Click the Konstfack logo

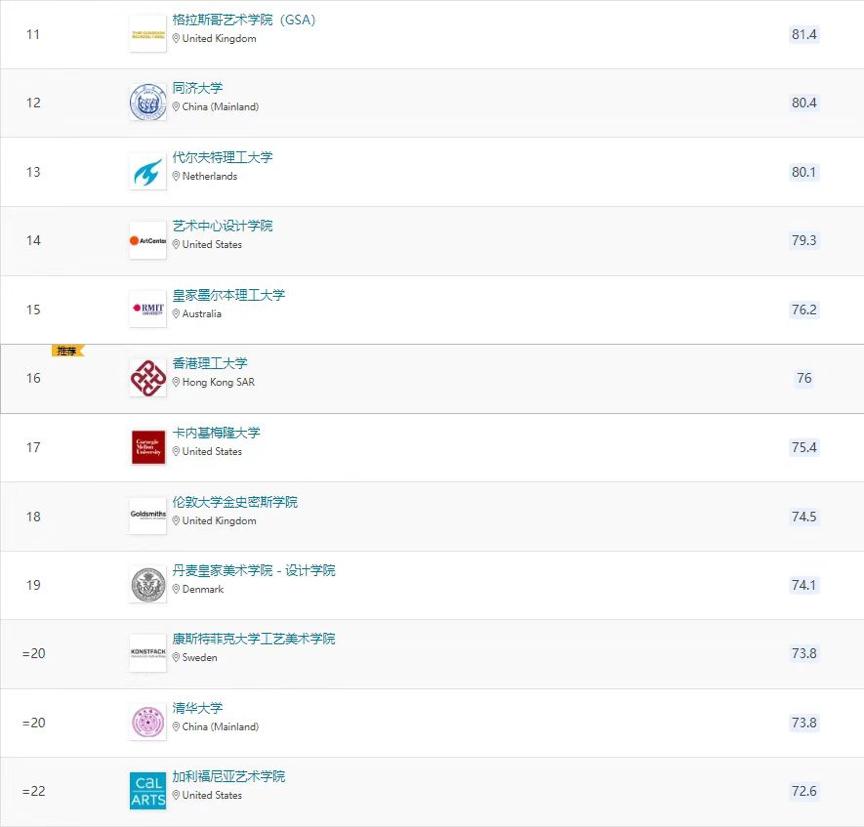[x=148, y=653]
